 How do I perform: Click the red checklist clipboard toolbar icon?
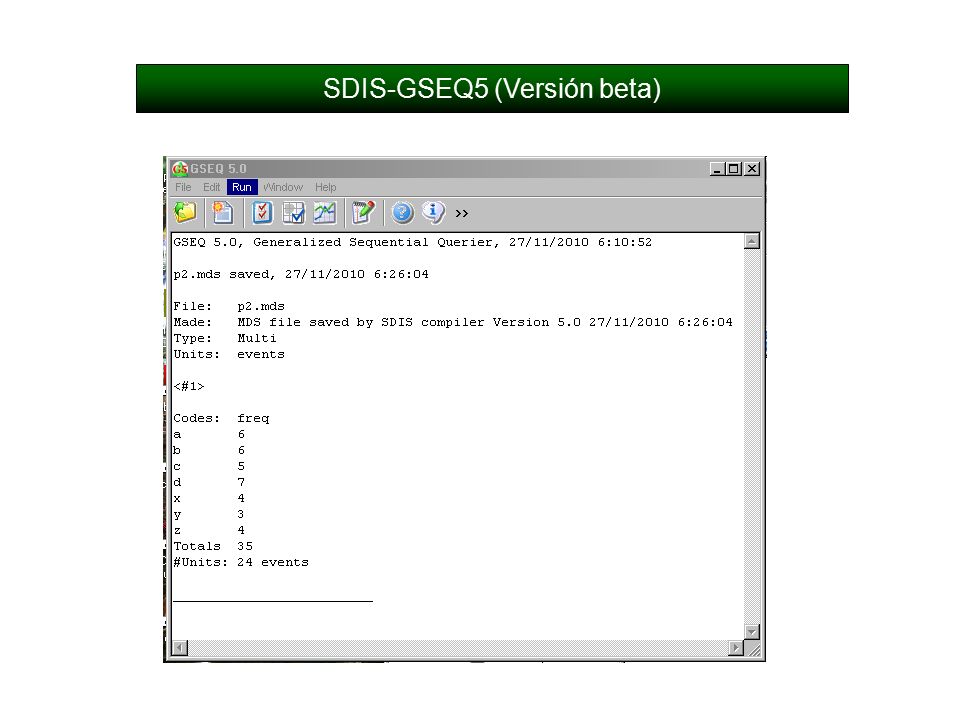262,212
